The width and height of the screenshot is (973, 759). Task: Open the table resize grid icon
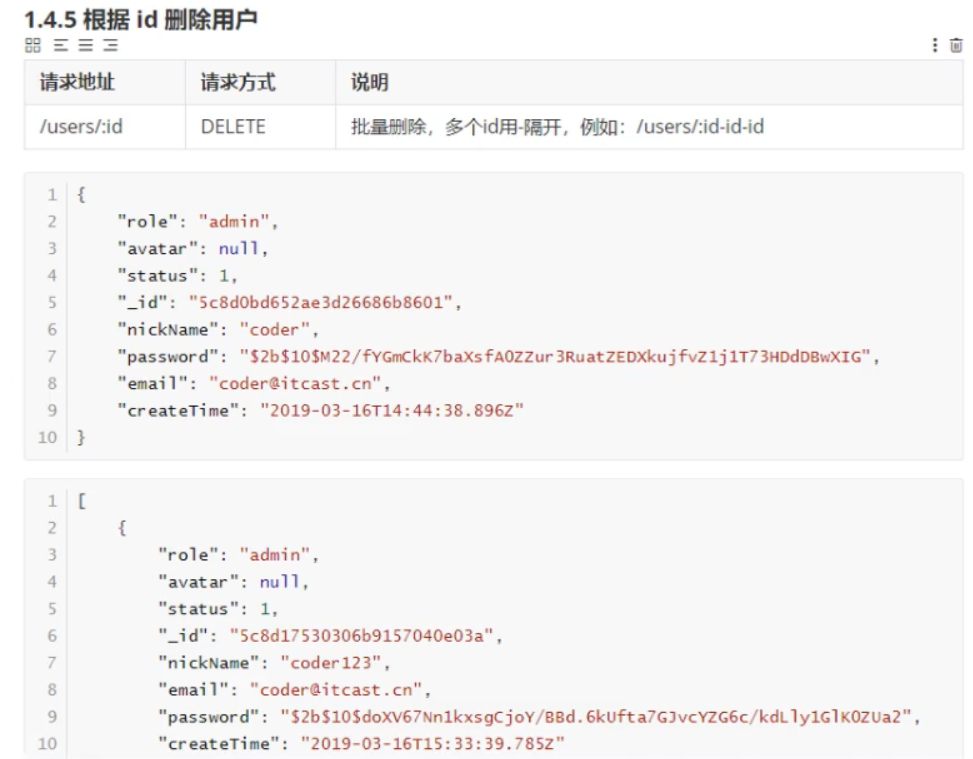coord(33,44)
